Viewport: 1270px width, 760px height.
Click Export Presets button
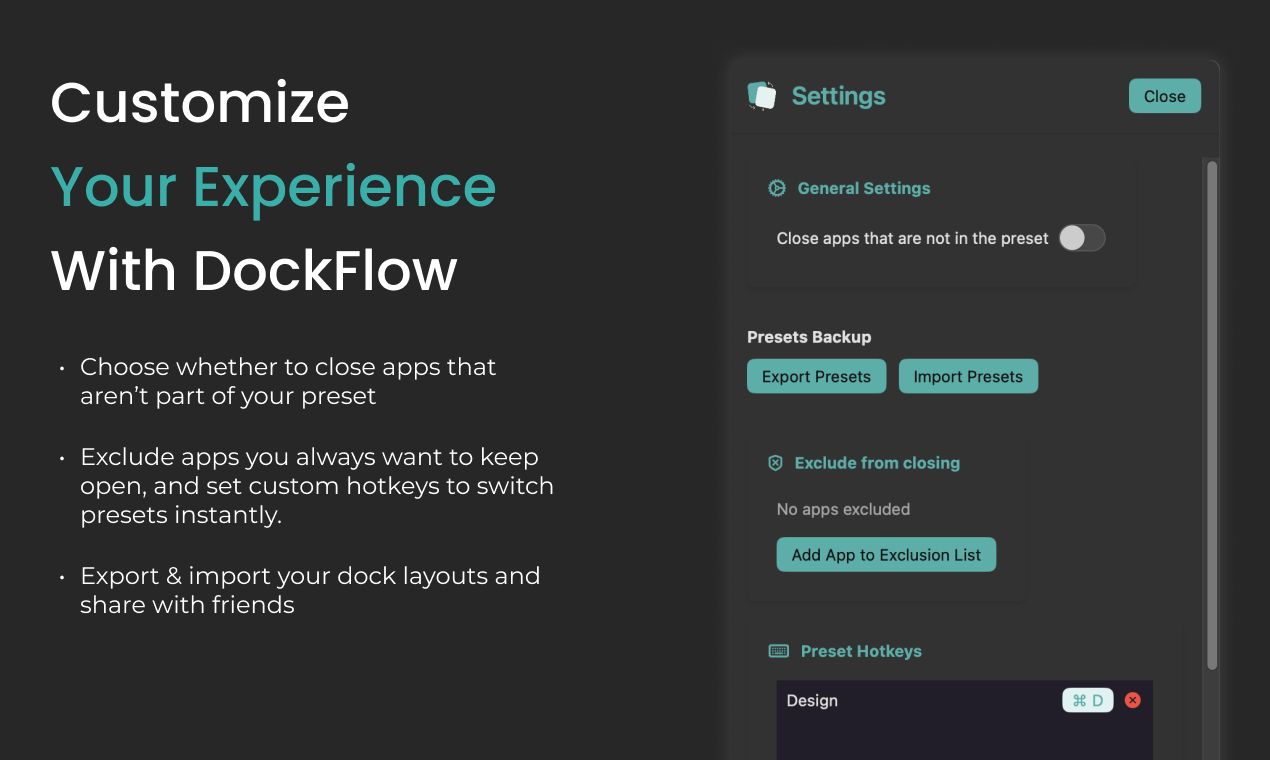pyautogui.click(x=816, y=377)
